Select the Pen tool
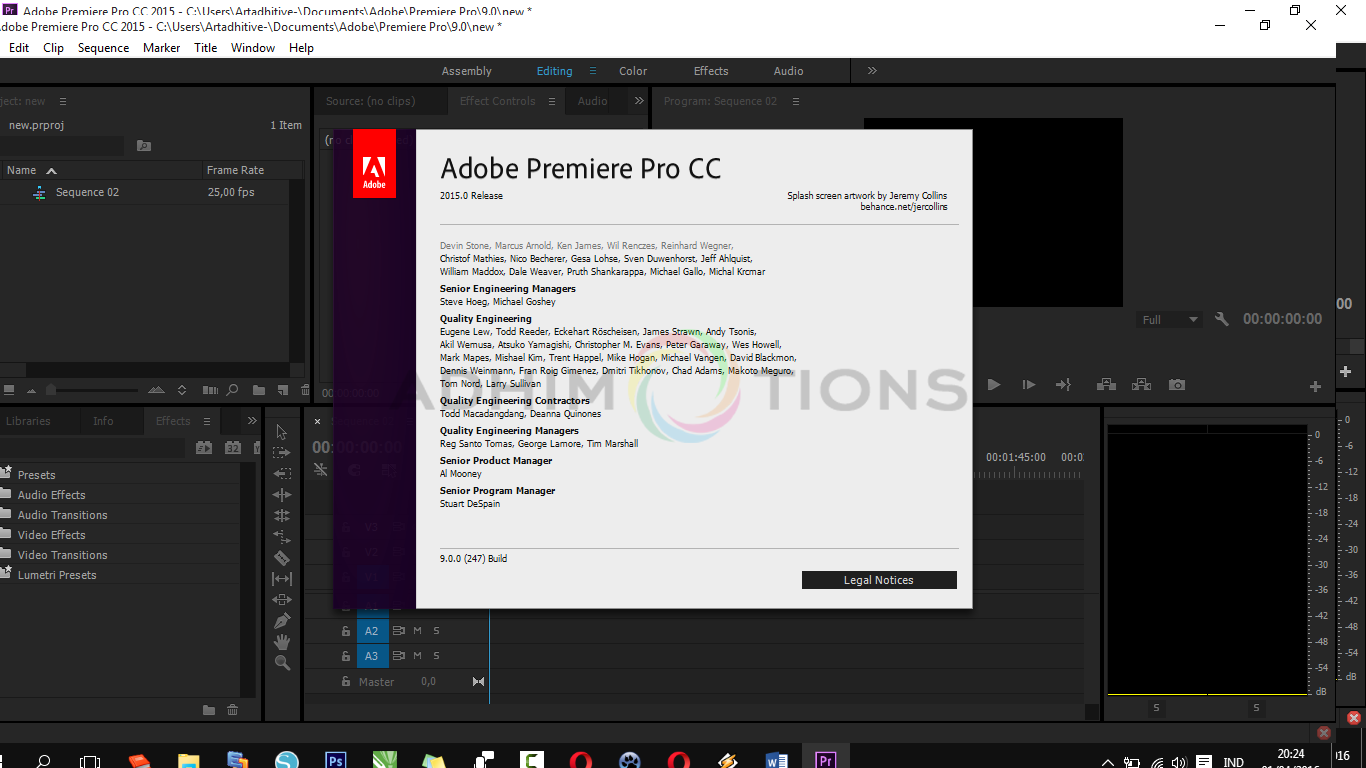Image resolution: width=1366 pixels, height=768 pixels. (282, 621)
